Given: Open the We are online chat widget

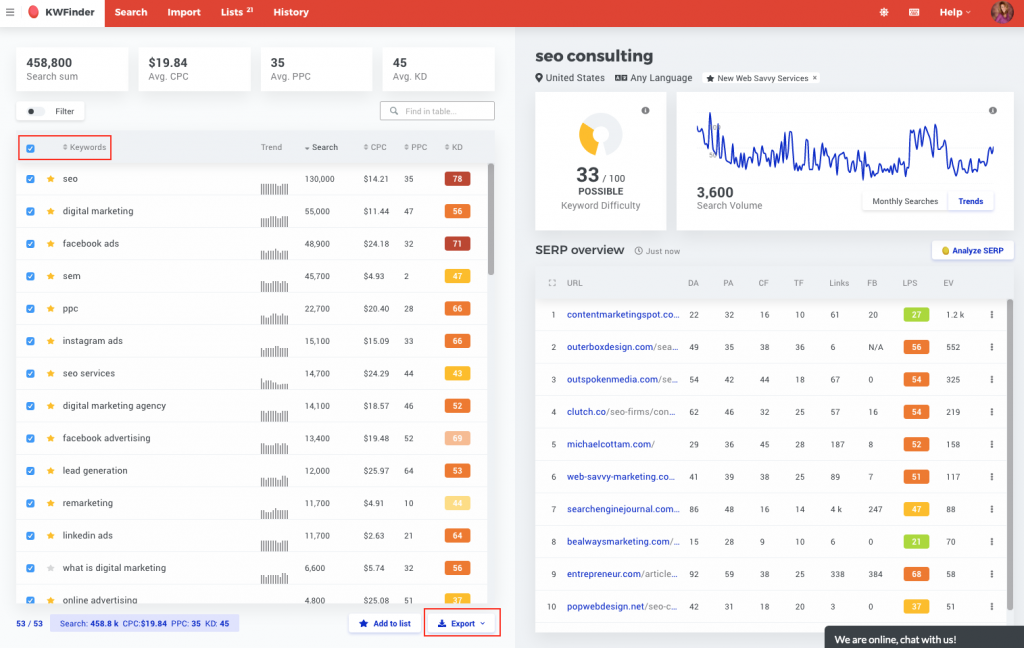Looking at the screenshot, I should (924, 638).
